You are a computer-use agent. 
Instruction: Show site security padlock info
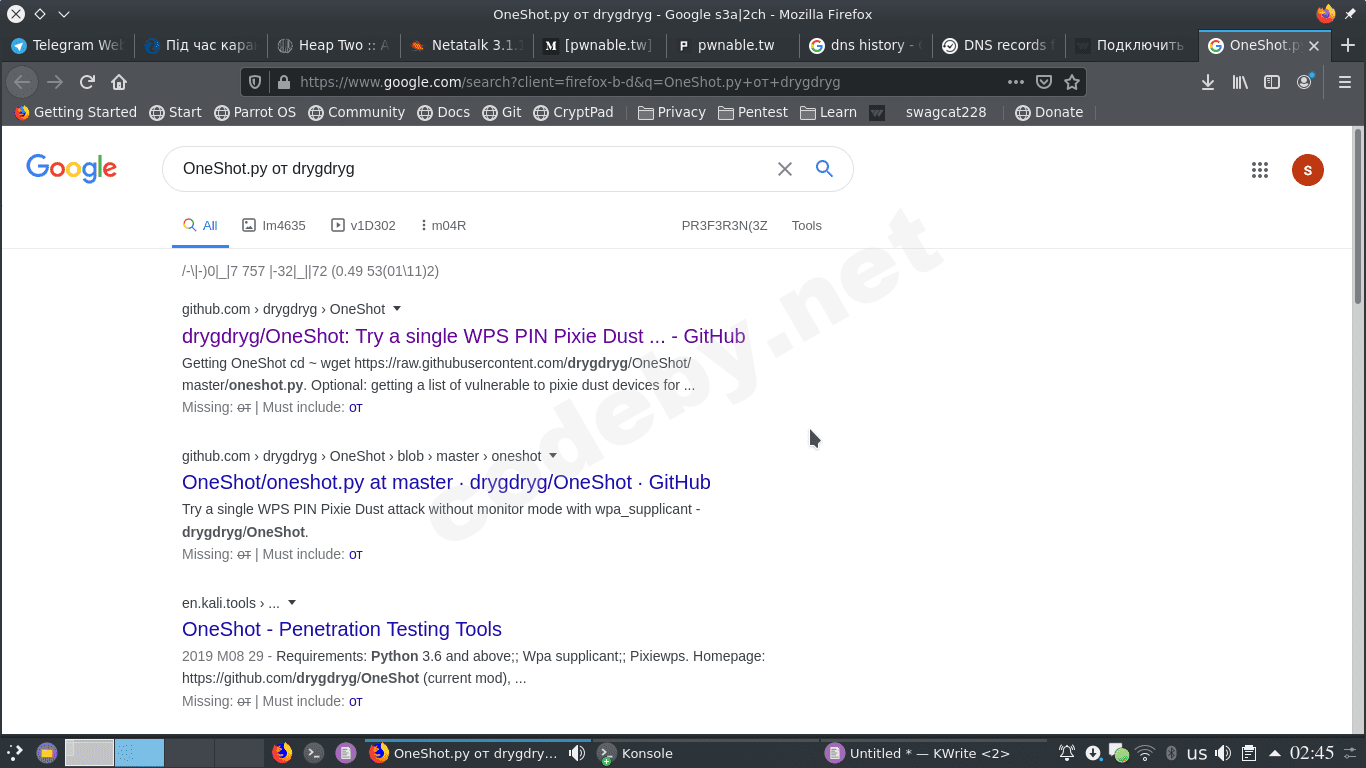[284, 82]
